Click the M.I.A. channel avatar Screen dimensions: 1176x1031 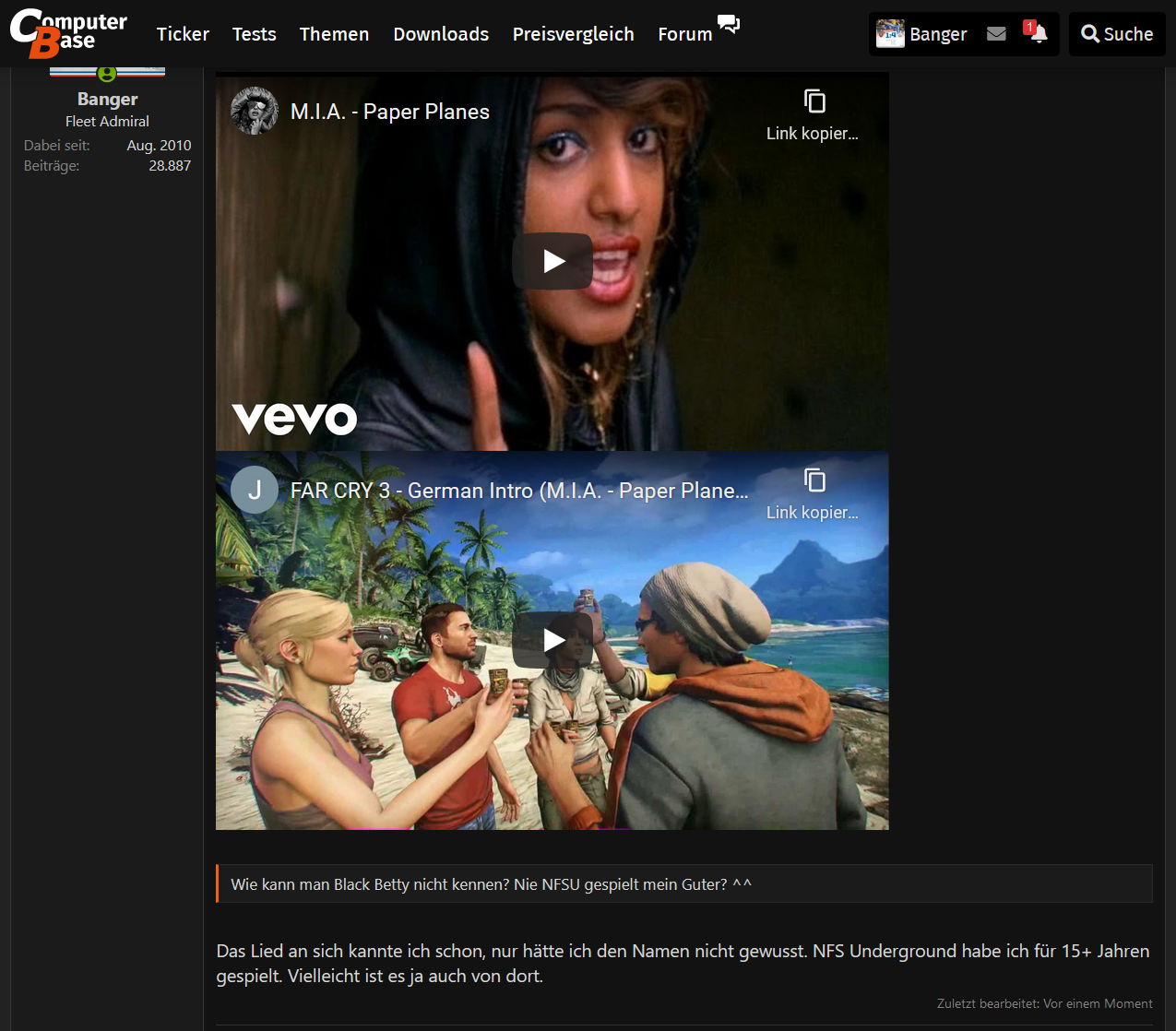255,111
